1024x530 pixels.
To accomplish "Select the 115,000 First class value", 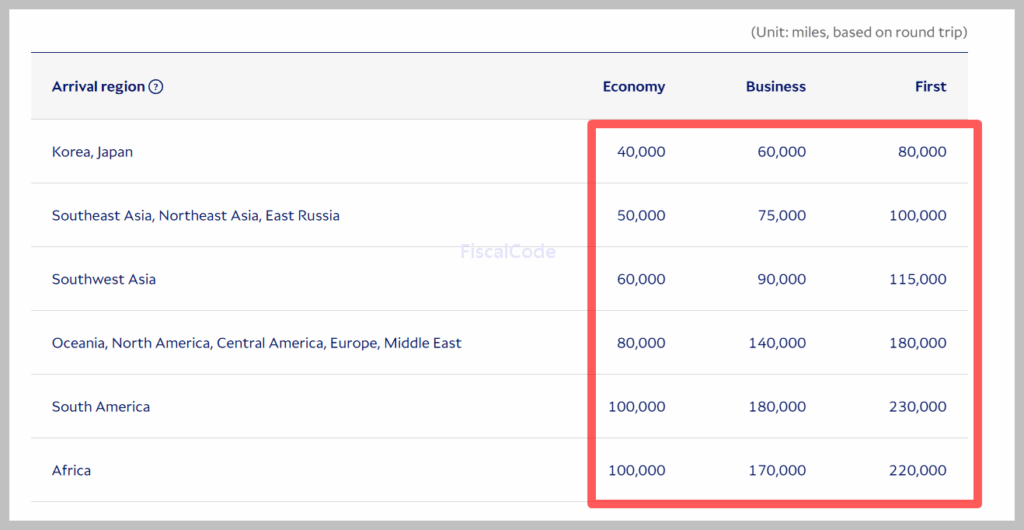I will click(x=918, y=280).
